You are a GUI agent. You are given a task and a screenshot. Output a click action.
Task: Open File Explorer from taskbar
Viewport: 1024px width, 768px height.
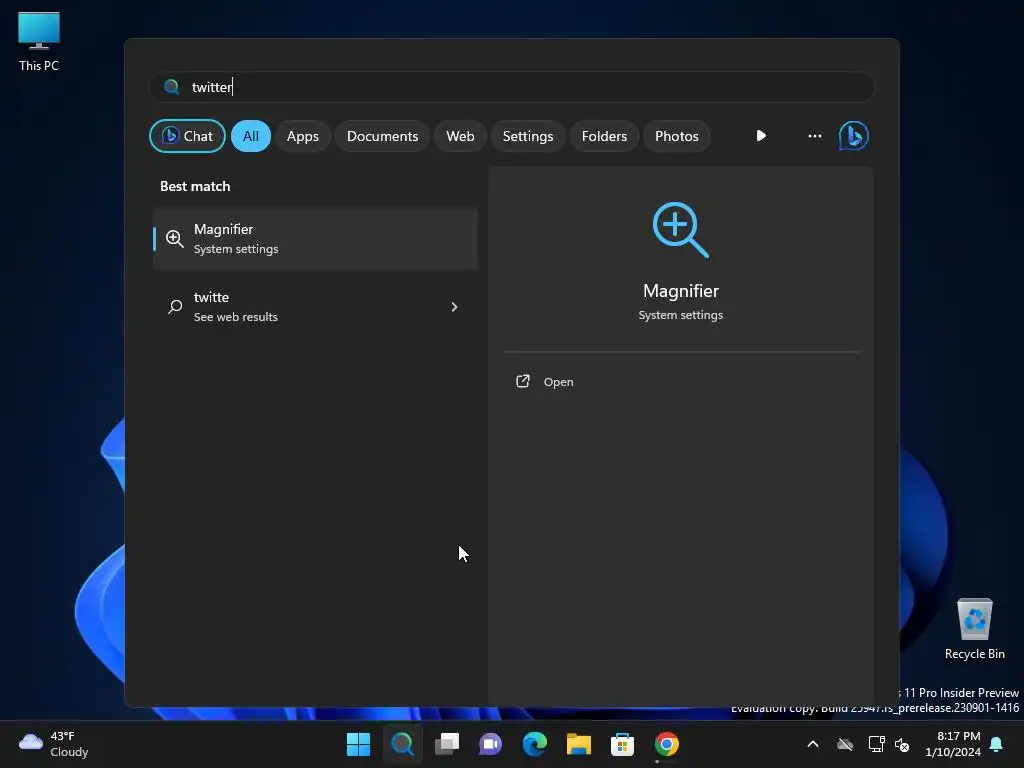pyautogui.click(x=579, y=744)
